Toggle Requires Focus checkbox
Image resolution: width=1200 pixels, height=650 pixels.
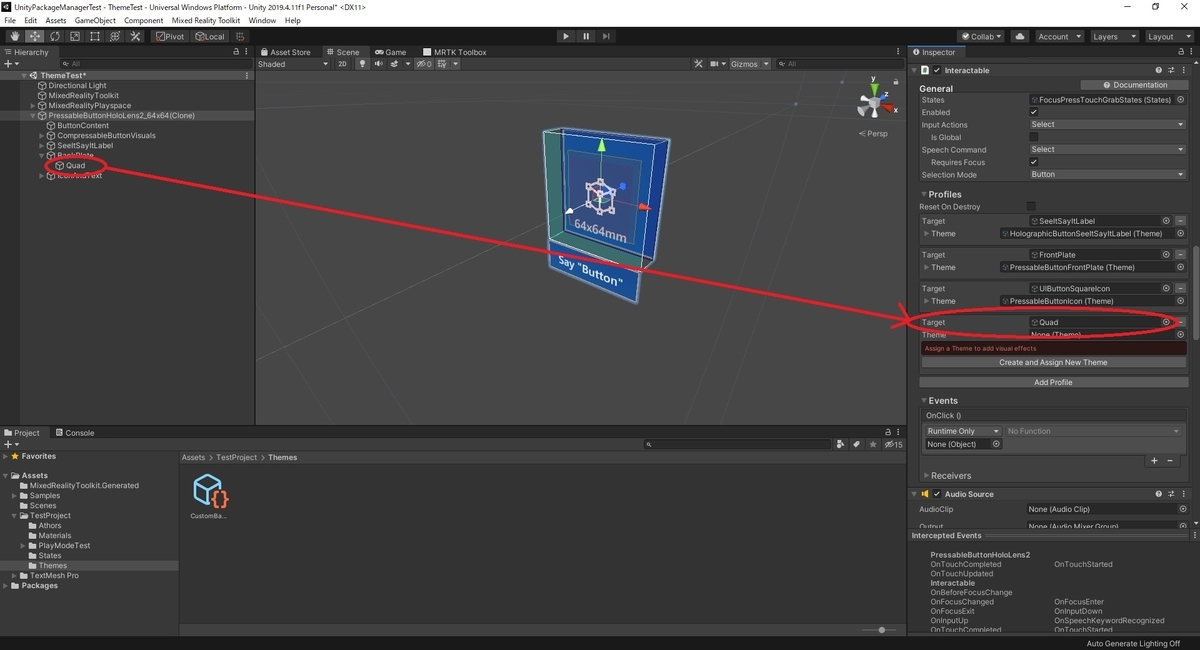click(1033, 162)
